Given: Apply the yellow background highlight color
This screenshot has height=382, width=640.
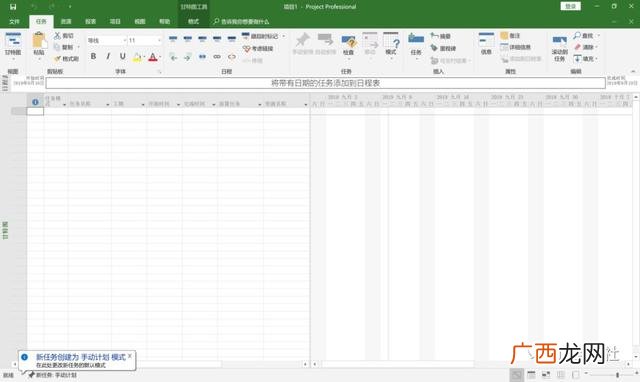Looking at the screenshot, I should 137,57.
